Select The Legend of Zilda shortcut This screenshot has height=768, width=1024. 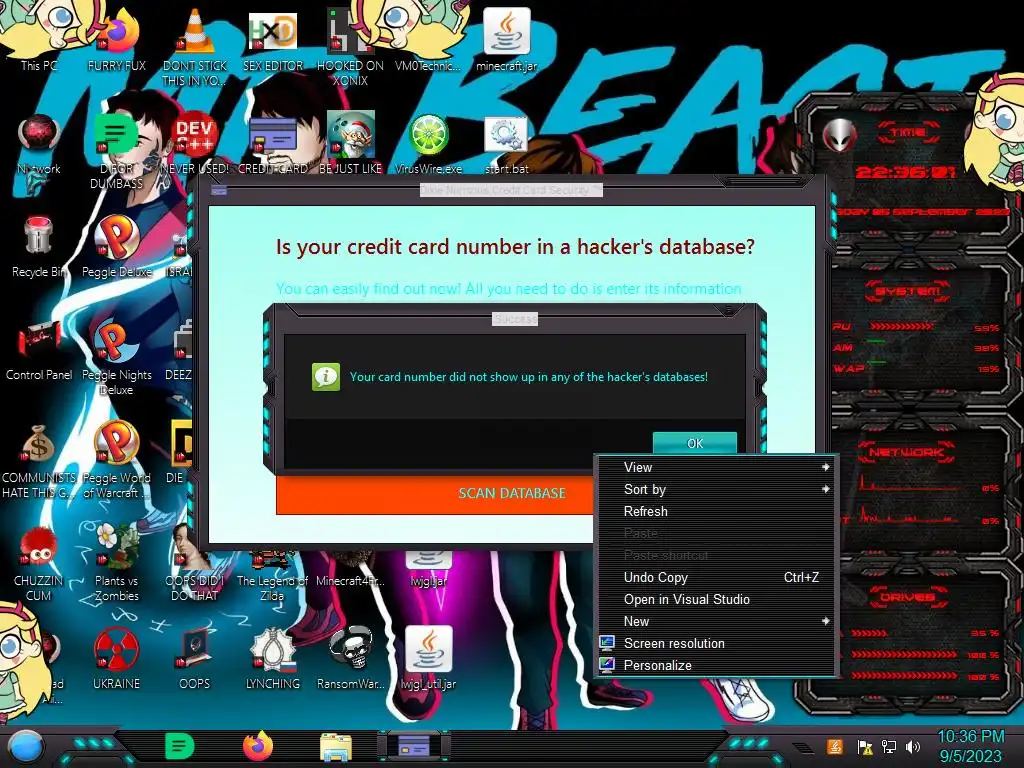[x=273, y=575]
